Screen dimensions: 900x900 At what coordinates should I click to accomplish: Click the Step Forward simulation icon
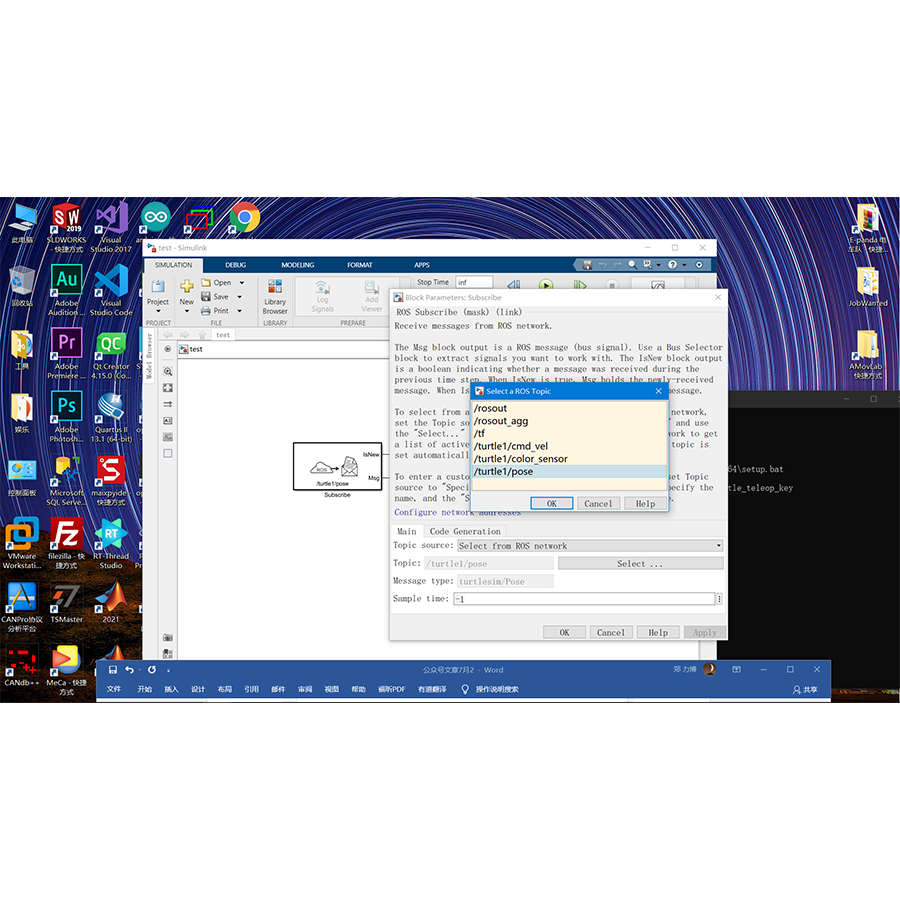[x=581, y=285]
